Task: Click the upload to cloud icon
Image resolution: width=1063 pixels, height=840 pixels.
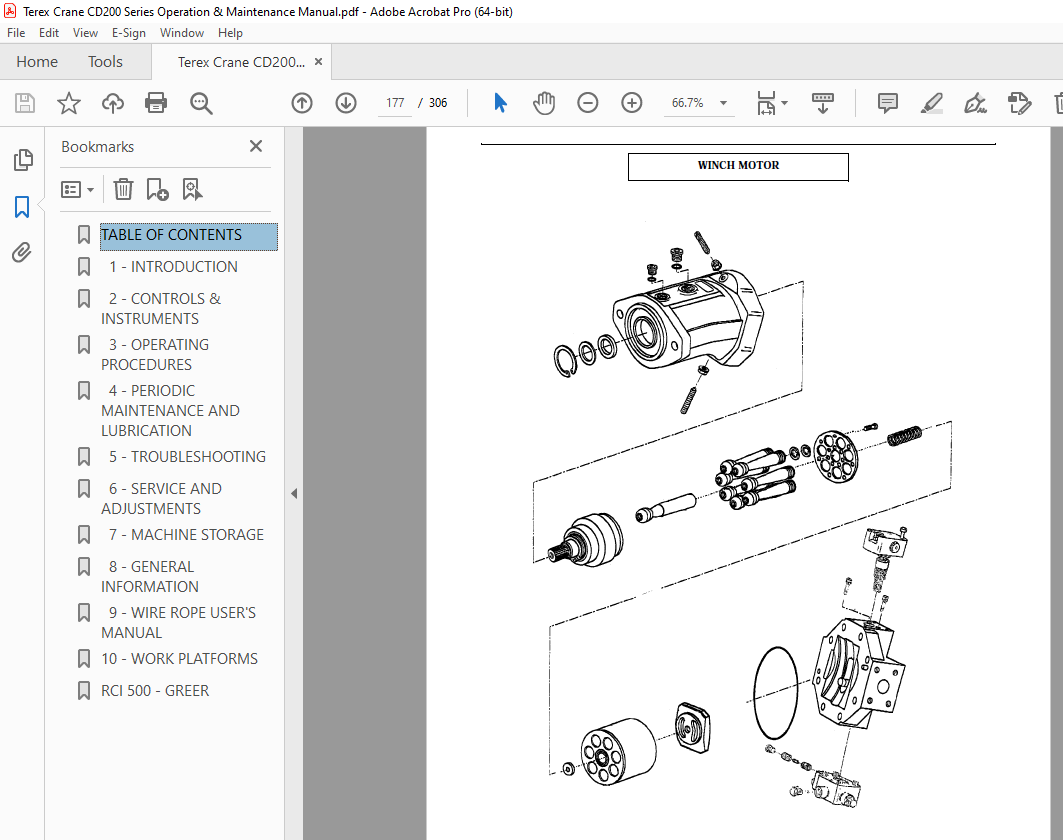Action: pyautogui.click(x=113, y=103)
